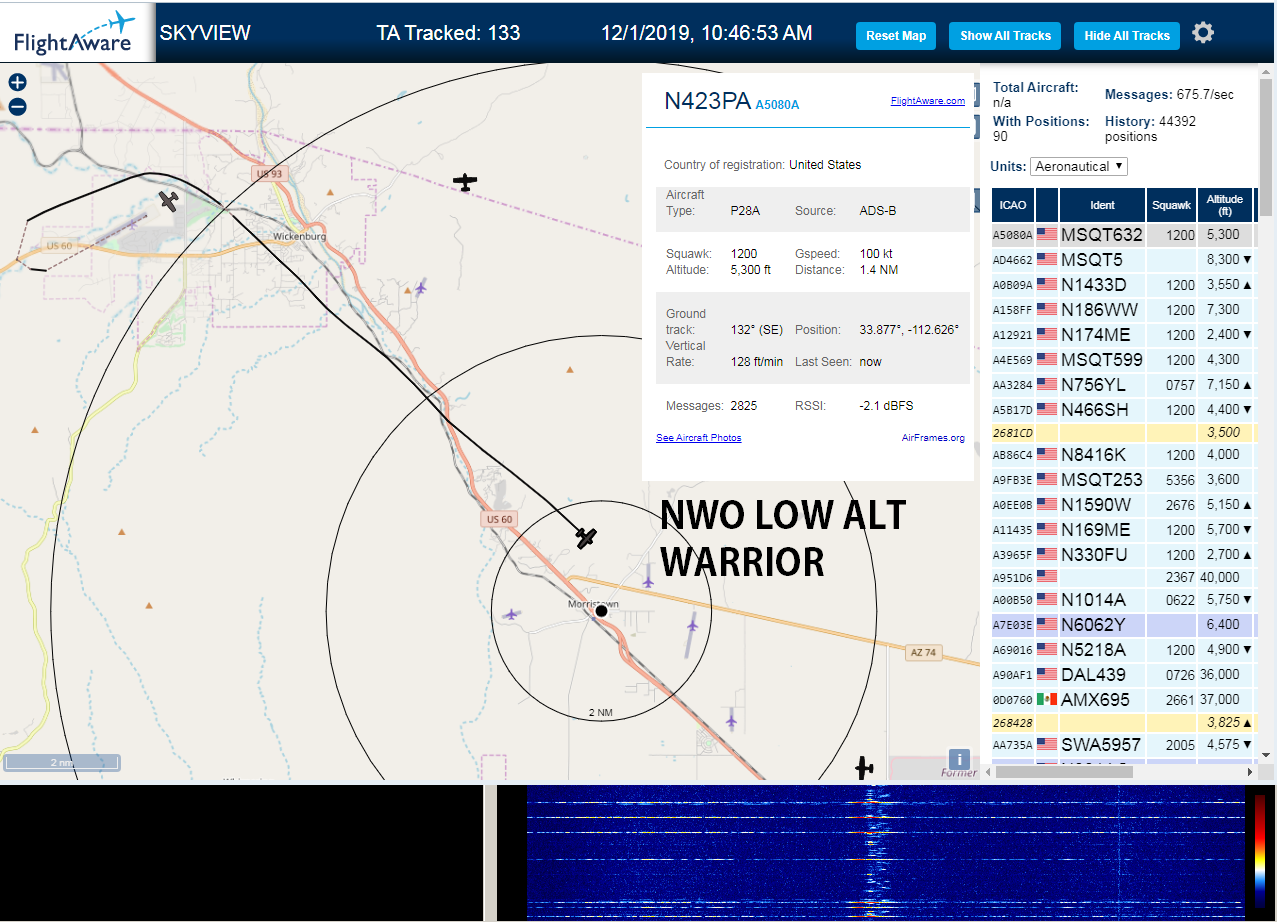1277x923 pixels.
Task: Click the Mexico flag in AMX695 row
Action: point(1047,699)
